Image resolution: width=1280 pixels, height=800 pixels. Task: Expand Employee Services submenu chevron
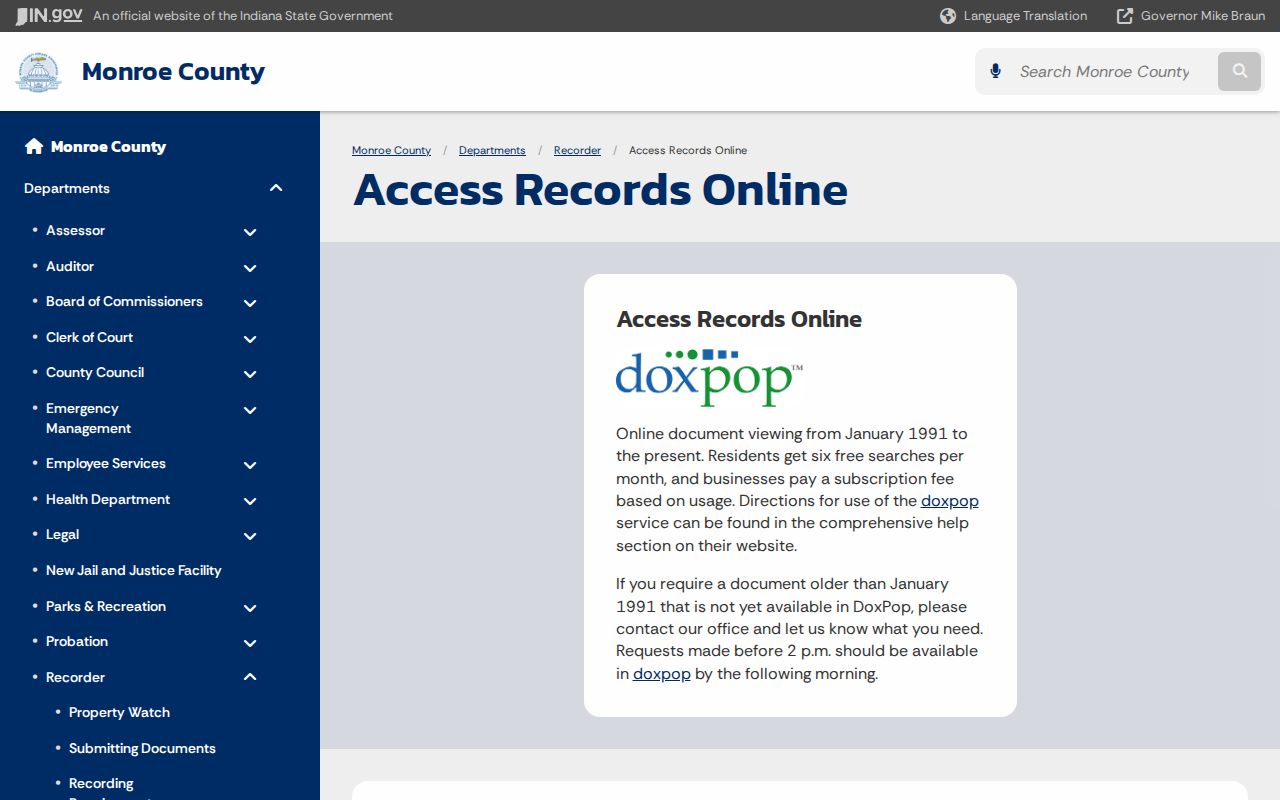(x=250, y=465)
